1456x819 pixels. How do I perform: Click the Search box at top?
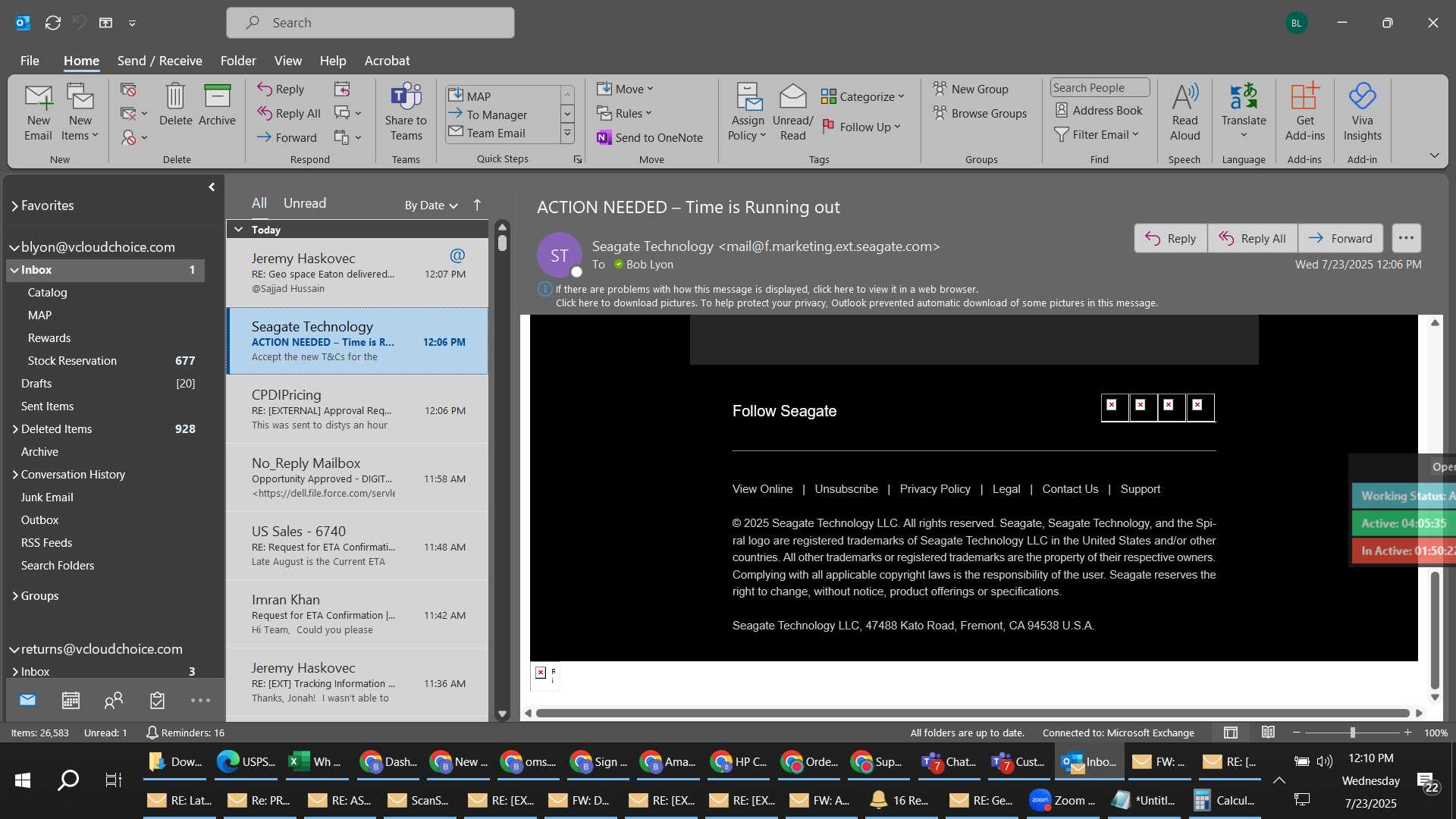click(x=370, y=23)
